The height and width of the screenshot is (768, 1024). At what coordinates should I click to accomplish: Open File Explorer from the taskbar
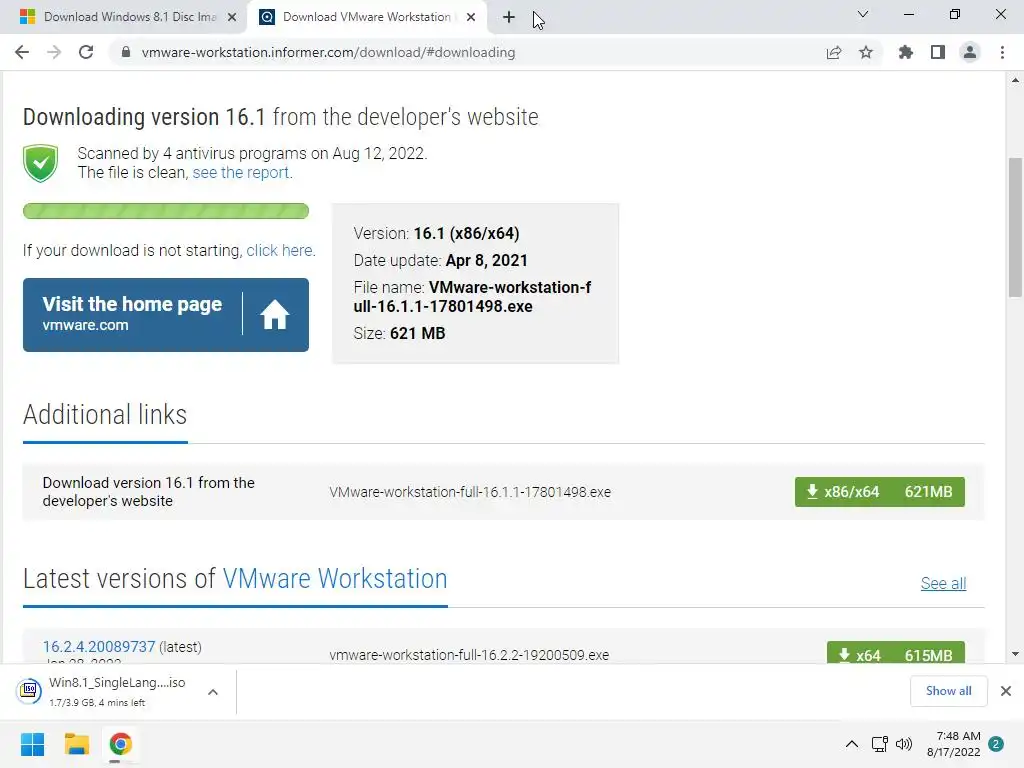point(76,744)
